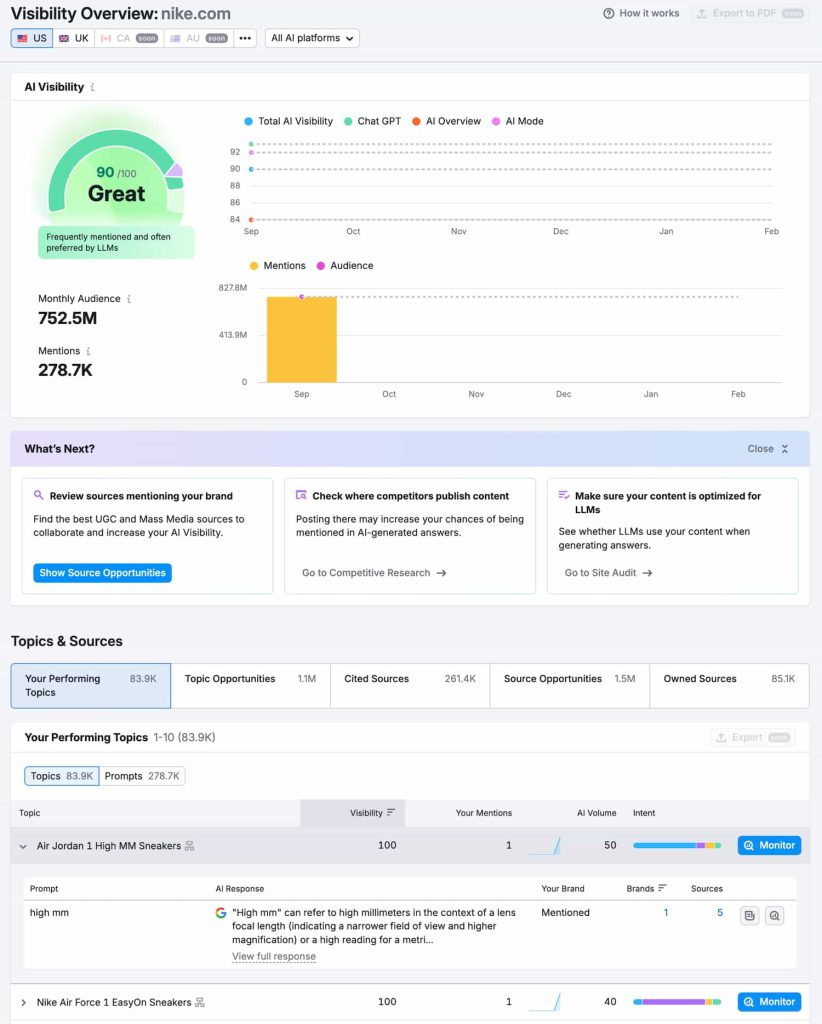Click the Show Source Opportunities button

100,572
